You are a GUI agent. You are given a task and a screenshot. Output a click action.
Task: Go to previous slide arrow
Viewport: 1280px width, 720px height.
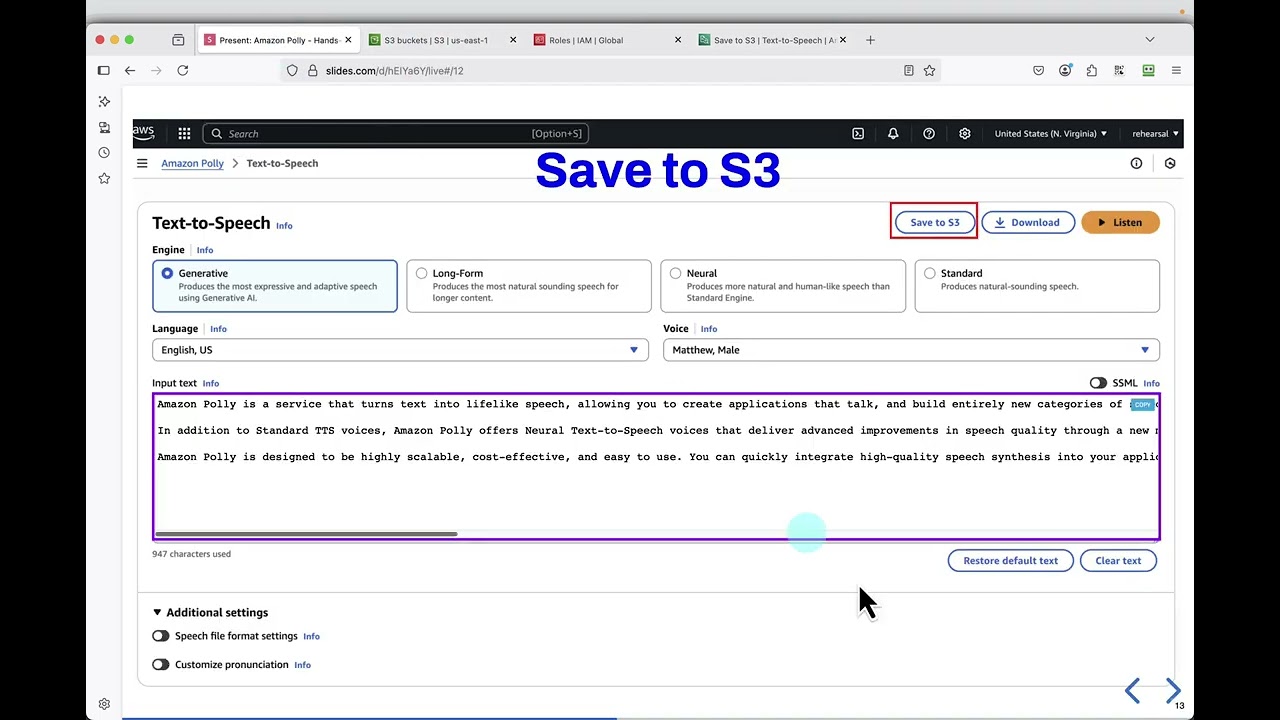point(1132,690)
